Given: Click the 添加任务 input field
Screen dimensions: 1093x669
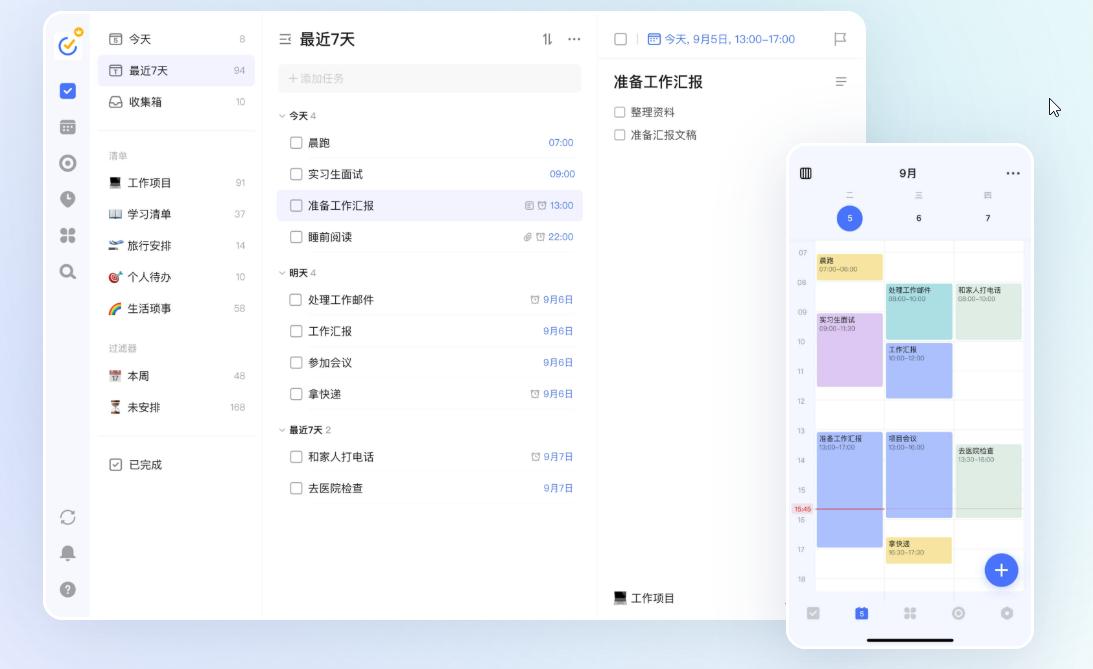Looking at the screenshot, I should [x=430, y=78].
